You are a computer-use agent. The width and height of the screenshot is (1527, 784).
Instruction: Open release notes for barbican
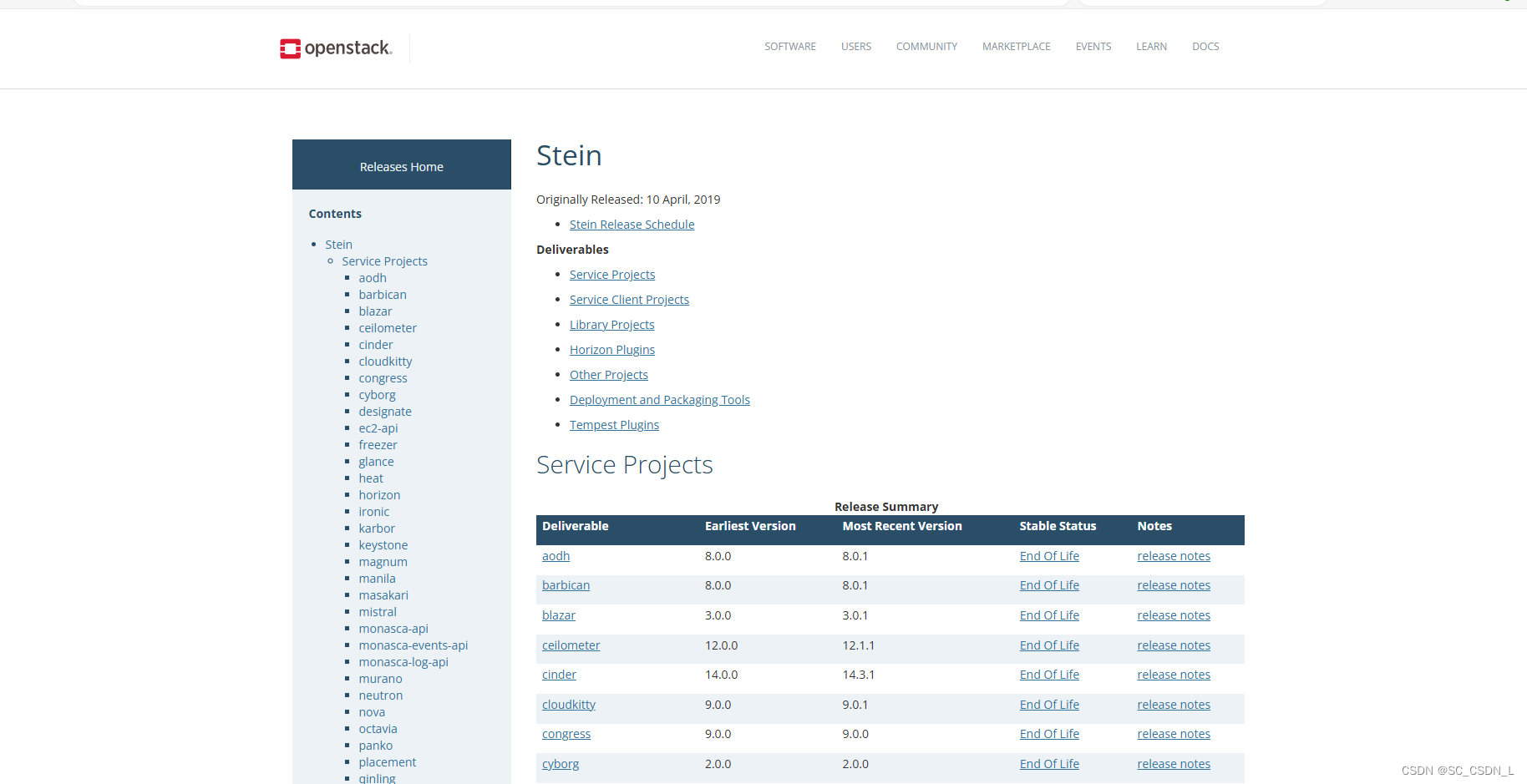click(1174, 585)
